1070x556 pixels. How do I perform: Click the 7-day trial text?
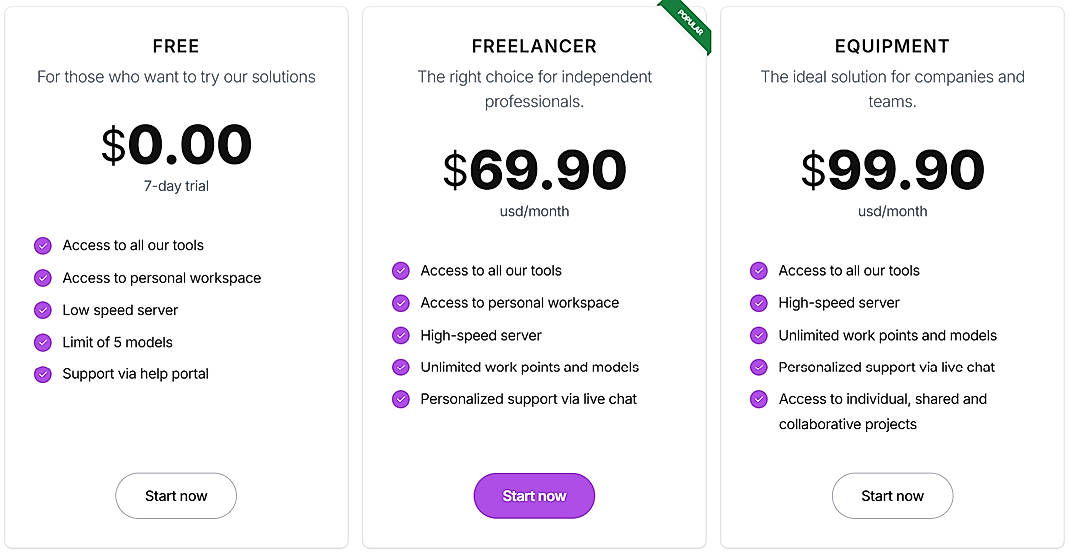click(x=176, y=186)
